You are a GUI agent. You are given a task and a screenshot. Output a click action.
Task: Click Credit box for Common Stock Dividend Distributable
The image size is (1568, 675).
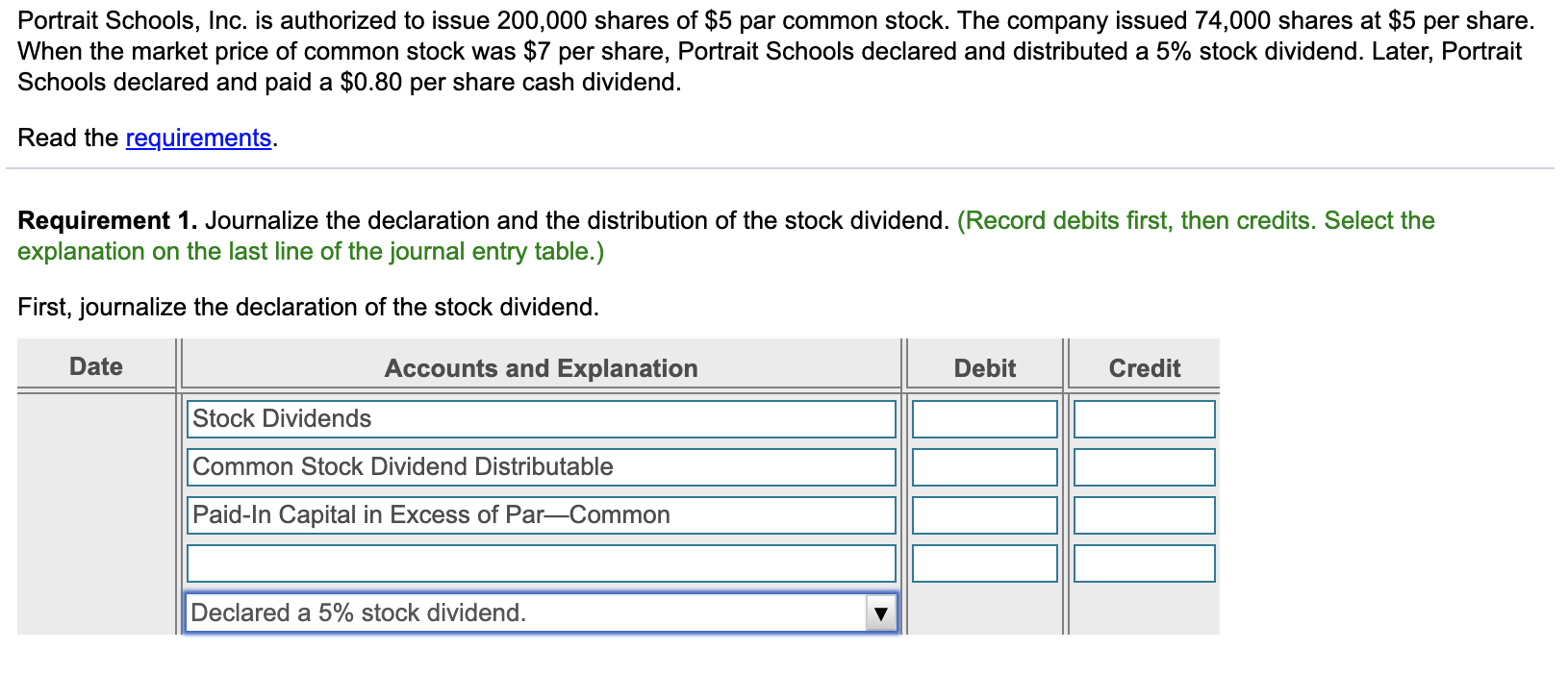[x=1145, y=467]
